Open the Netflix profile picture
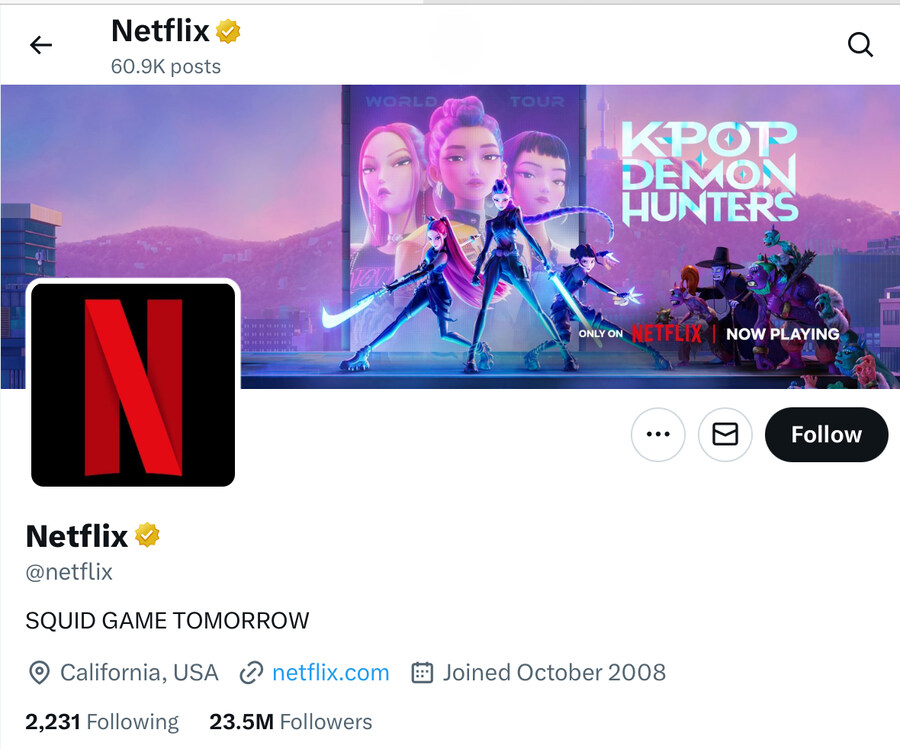 click(133, 385)
